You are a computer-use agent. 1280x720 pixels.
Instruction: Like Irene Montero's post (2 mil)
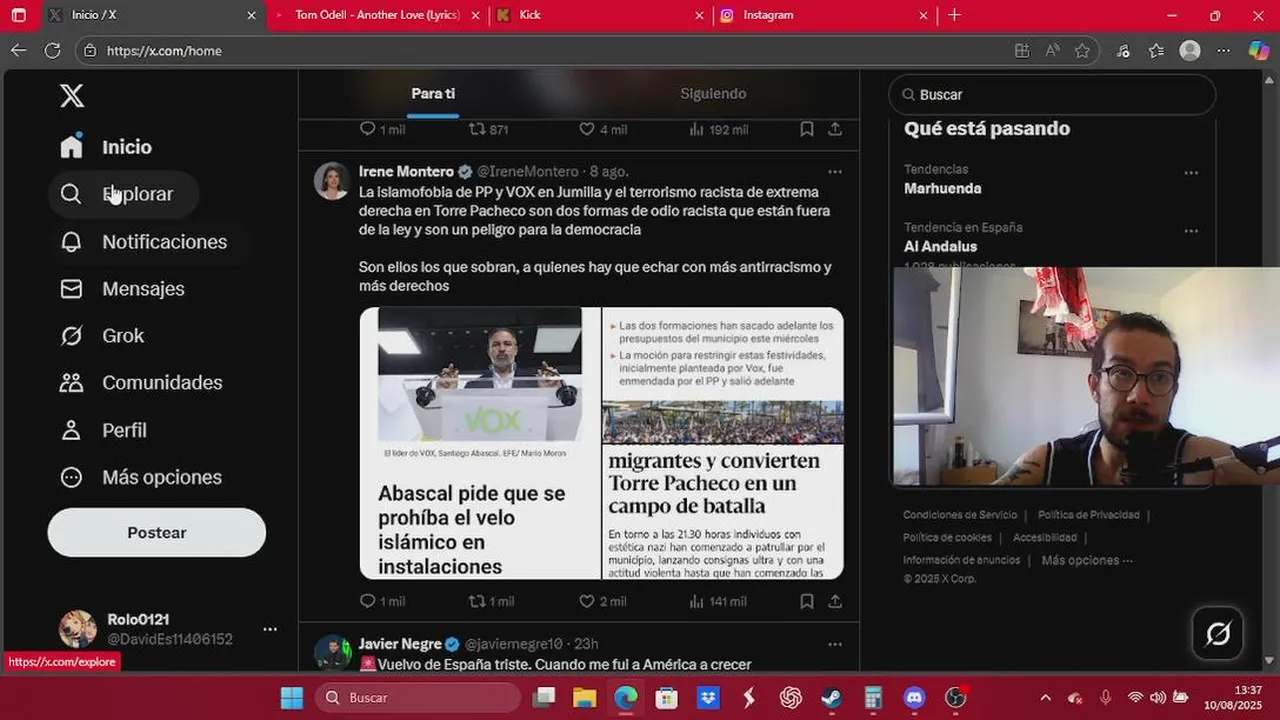(603, 601)
